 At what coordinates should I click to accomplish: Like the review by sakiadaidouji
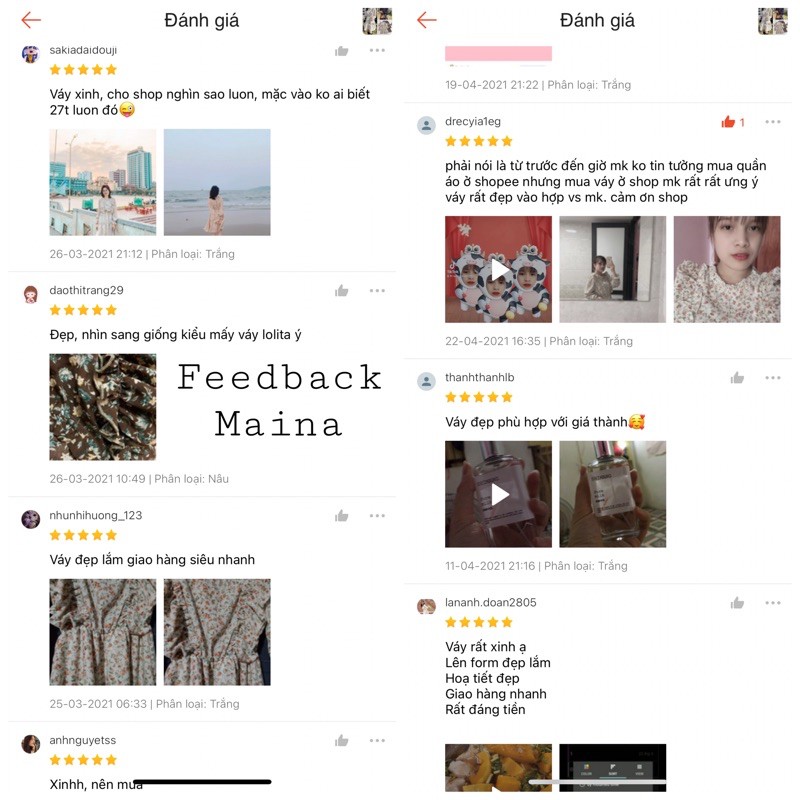[x=341, y=51]
